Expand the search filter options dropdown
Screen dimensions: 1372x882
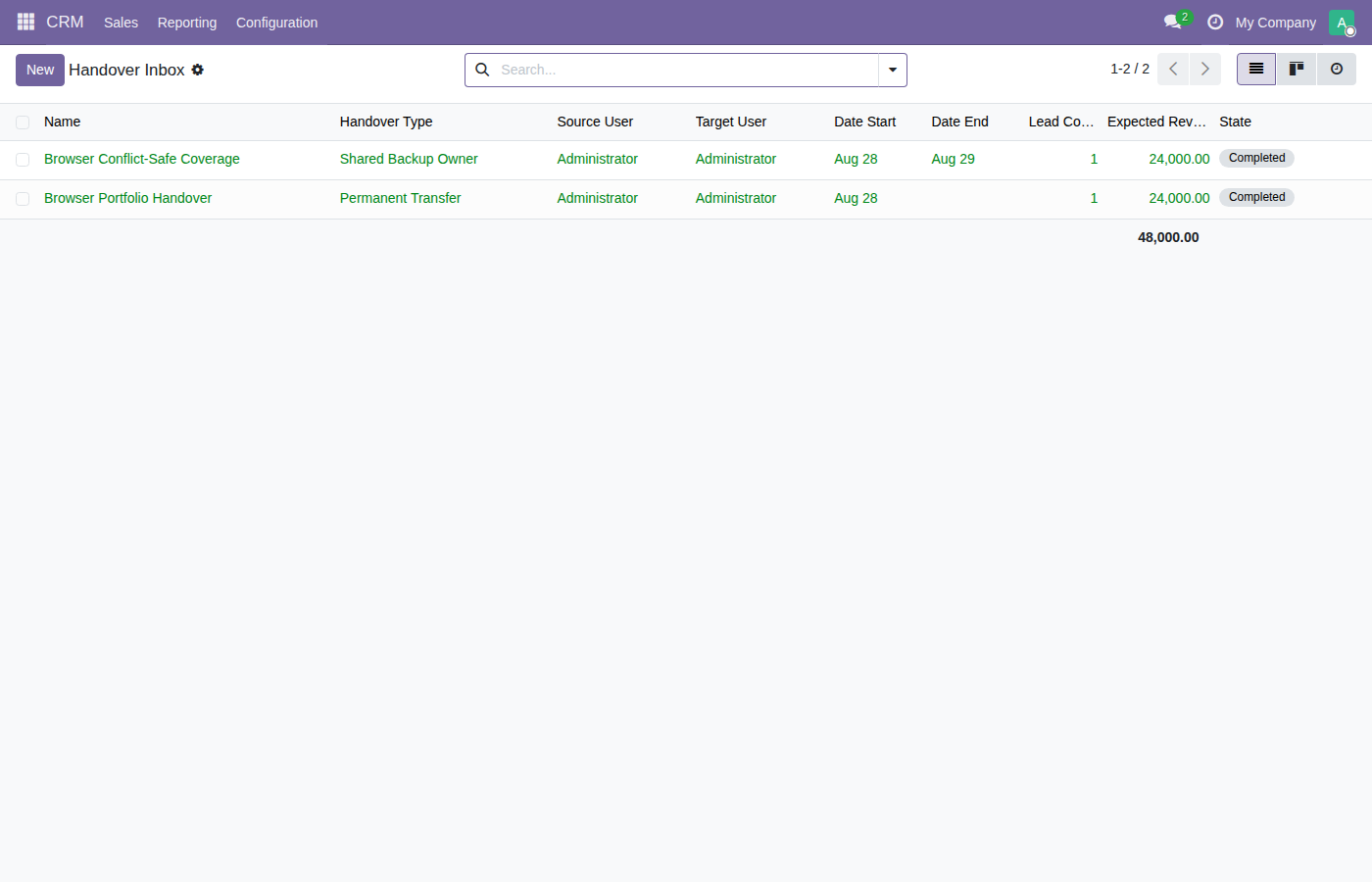[893, 70]
